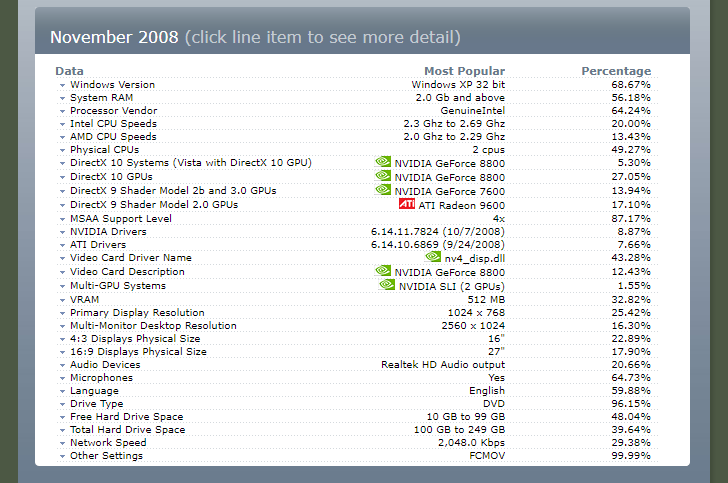Expand the Processor Vendor arrow
The height and width of the screenshot is (483, 728).
pos(62,111)
